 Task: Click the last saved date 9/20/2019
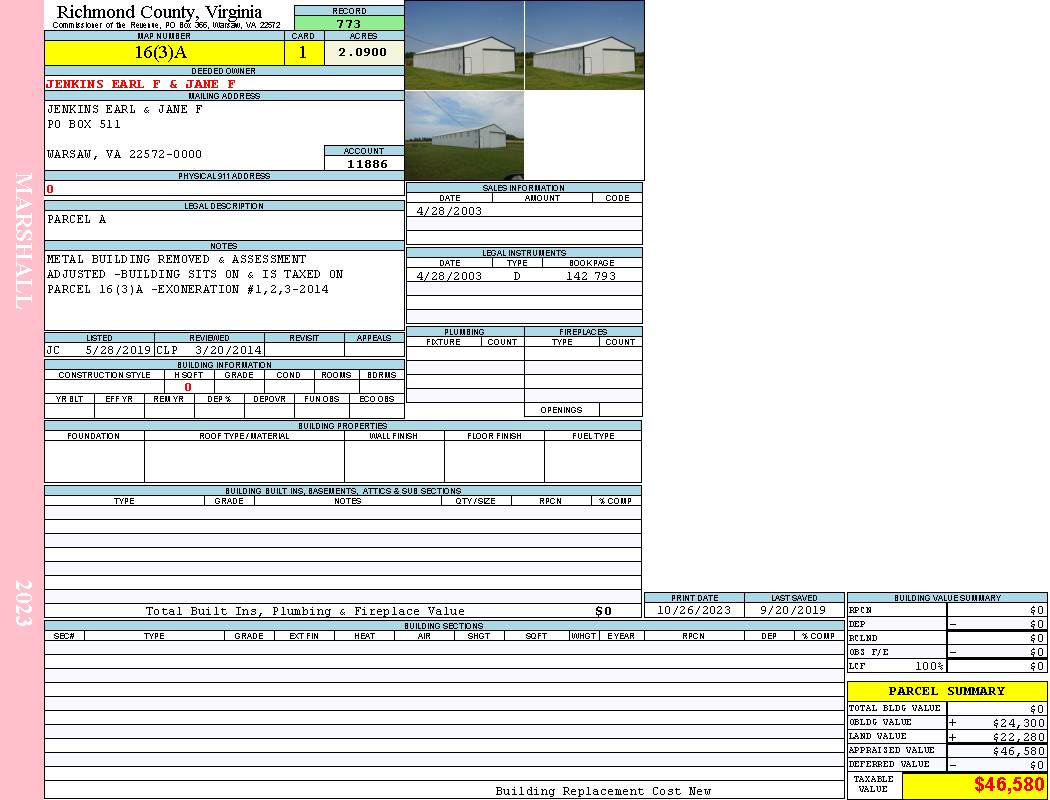[794, 610]
